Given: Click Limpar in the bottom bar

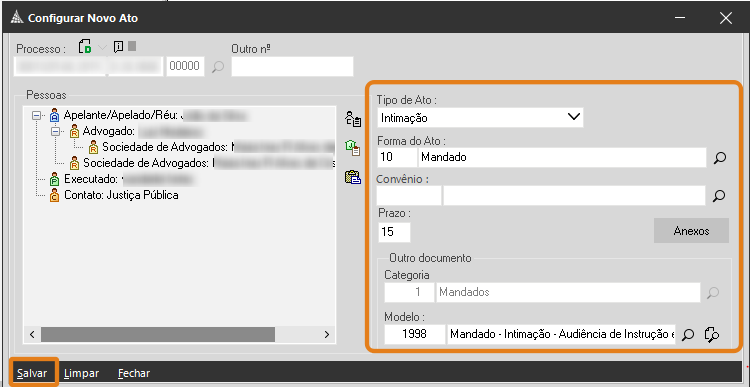Looking at the screenshot, I should point(81,373).
